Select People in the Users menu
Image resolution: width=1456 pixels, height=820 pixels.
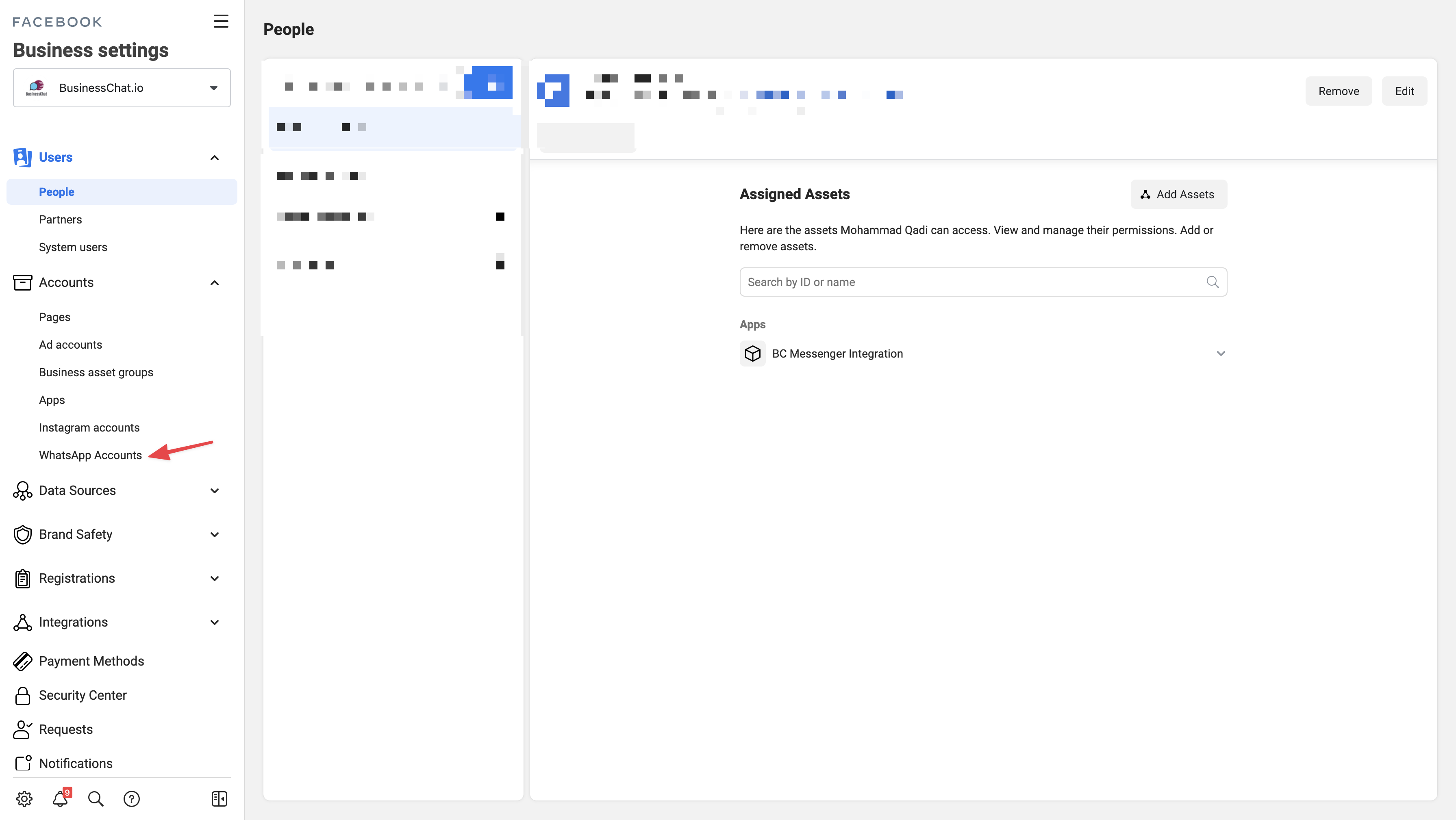coord(122,192)
